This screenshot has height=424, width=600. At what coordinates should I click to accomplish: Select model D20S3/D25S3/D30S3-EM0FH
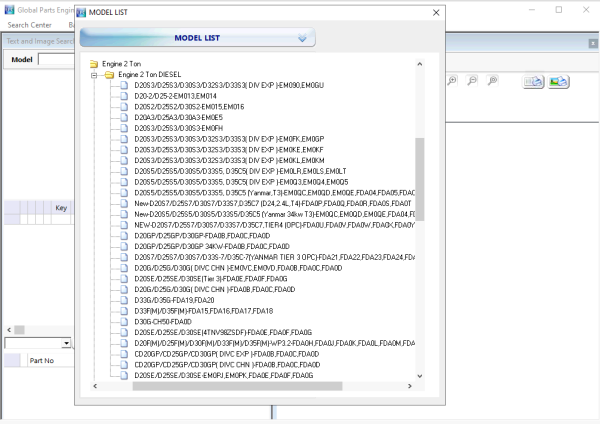[x=178, y=128]
